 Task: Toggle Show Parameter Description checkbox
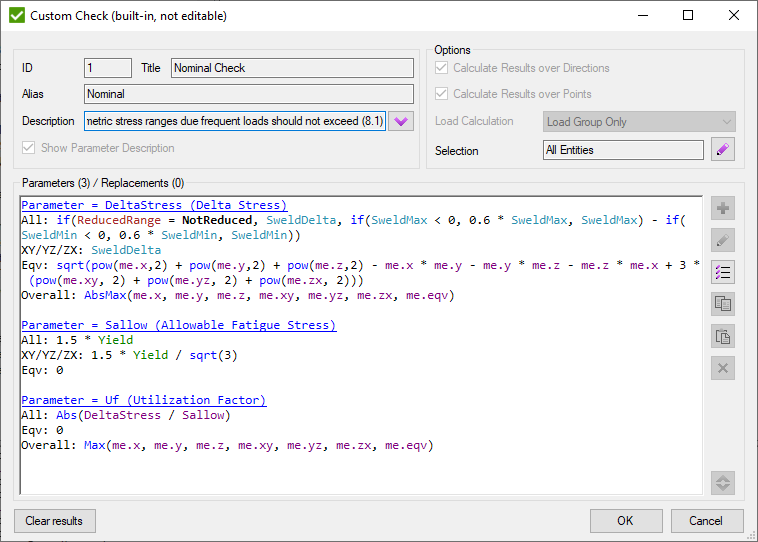[29, 148]
